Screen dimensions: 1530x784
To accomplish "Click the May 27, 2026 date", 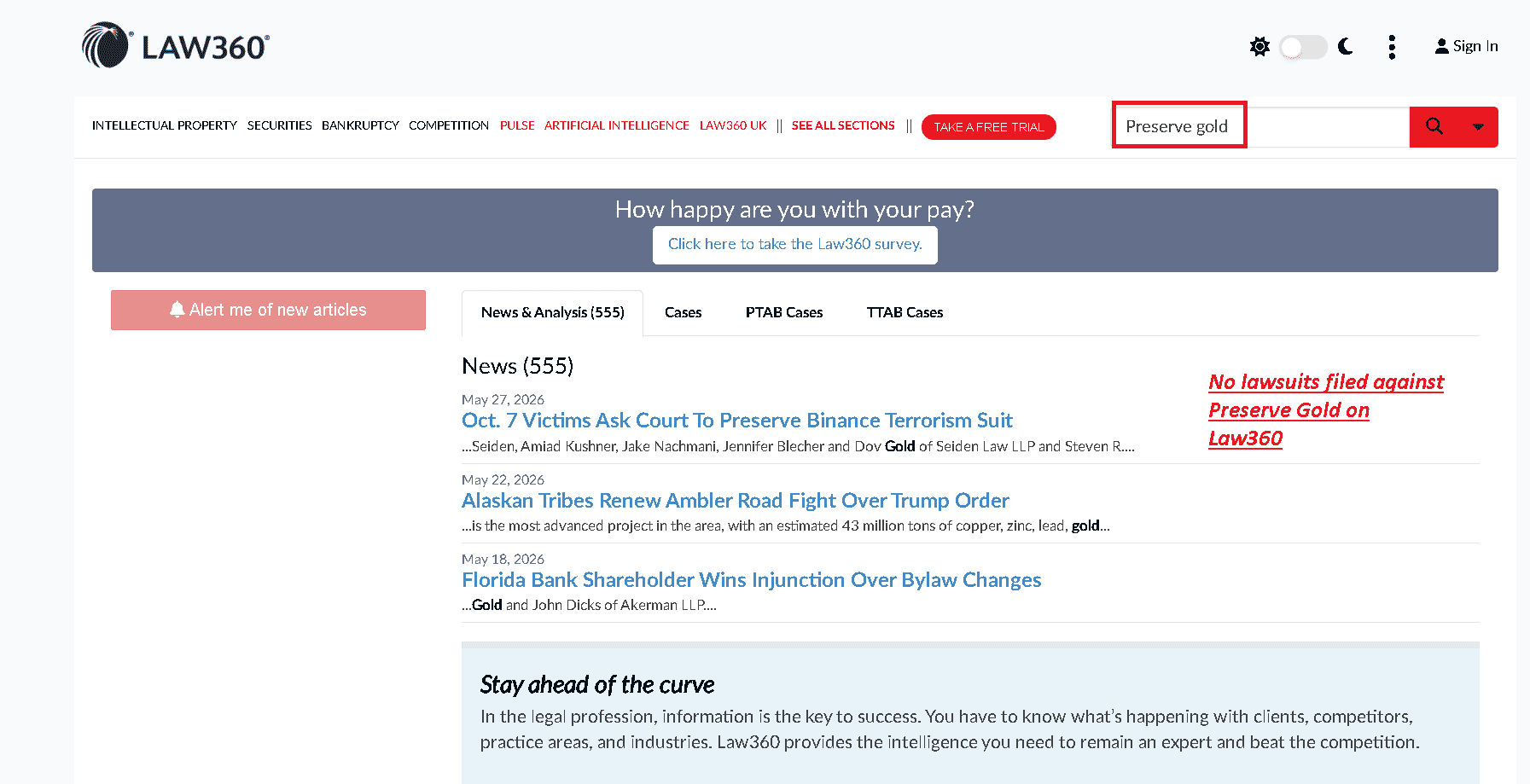I will click(503, 399).
